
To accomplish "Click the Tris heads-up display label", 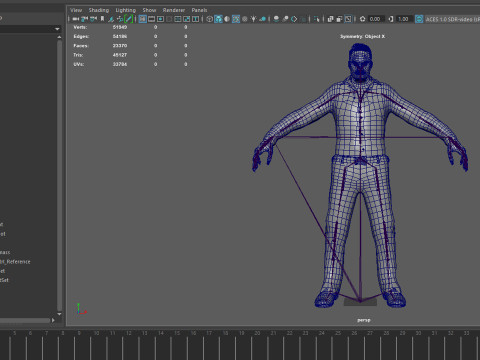I will point(78,55).
